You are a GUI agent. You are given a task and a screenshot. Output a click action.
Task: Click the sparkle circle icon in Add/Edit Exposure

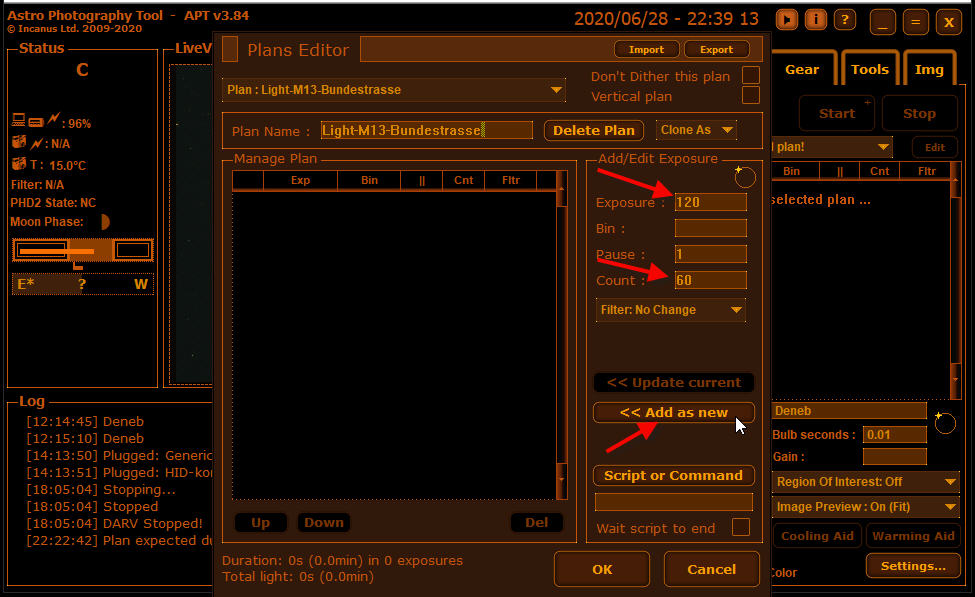pos(744,176)
